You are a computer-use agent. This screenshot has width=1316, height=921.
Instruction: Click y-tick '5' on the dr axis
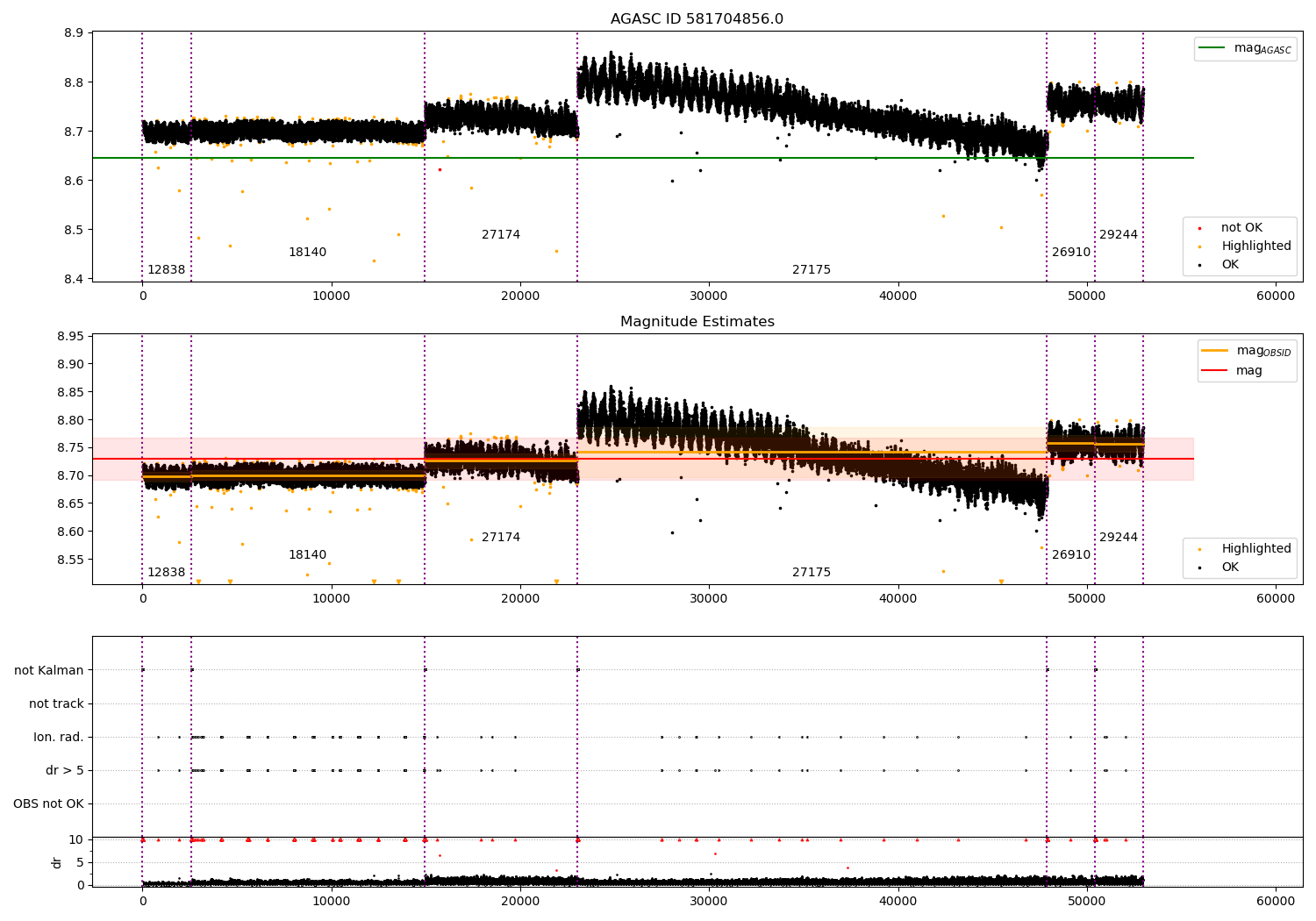point(80,862)
